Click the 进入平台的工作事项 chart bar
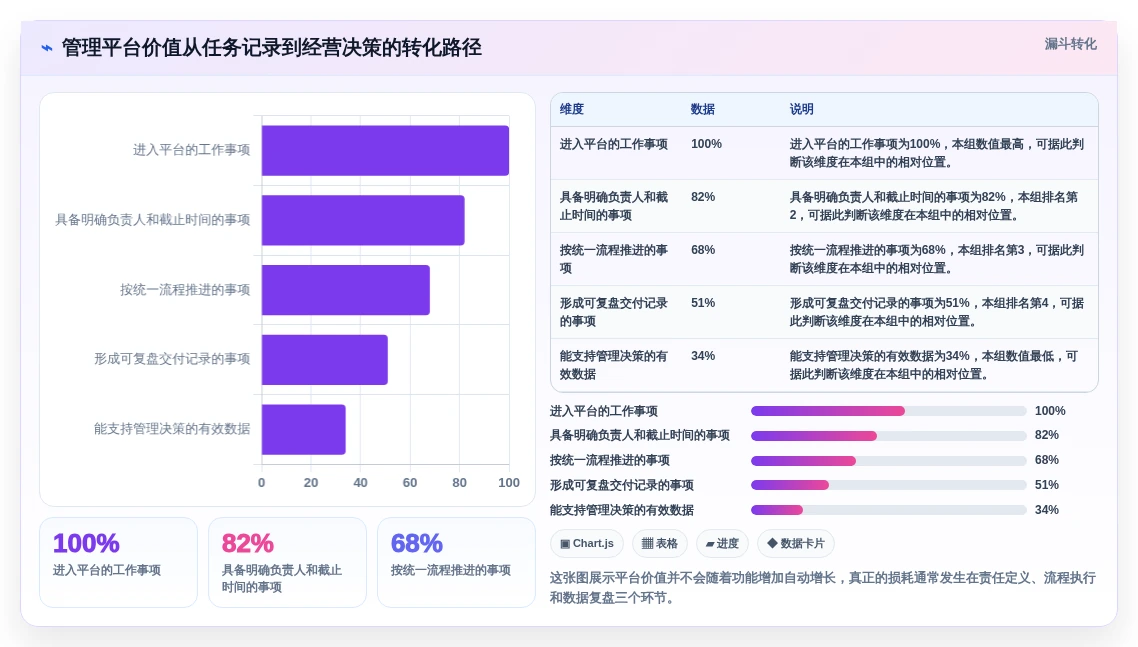Image resolution: width=1138 pixels, height=647 pixels. pyautogui.click(x=385, y=150)
